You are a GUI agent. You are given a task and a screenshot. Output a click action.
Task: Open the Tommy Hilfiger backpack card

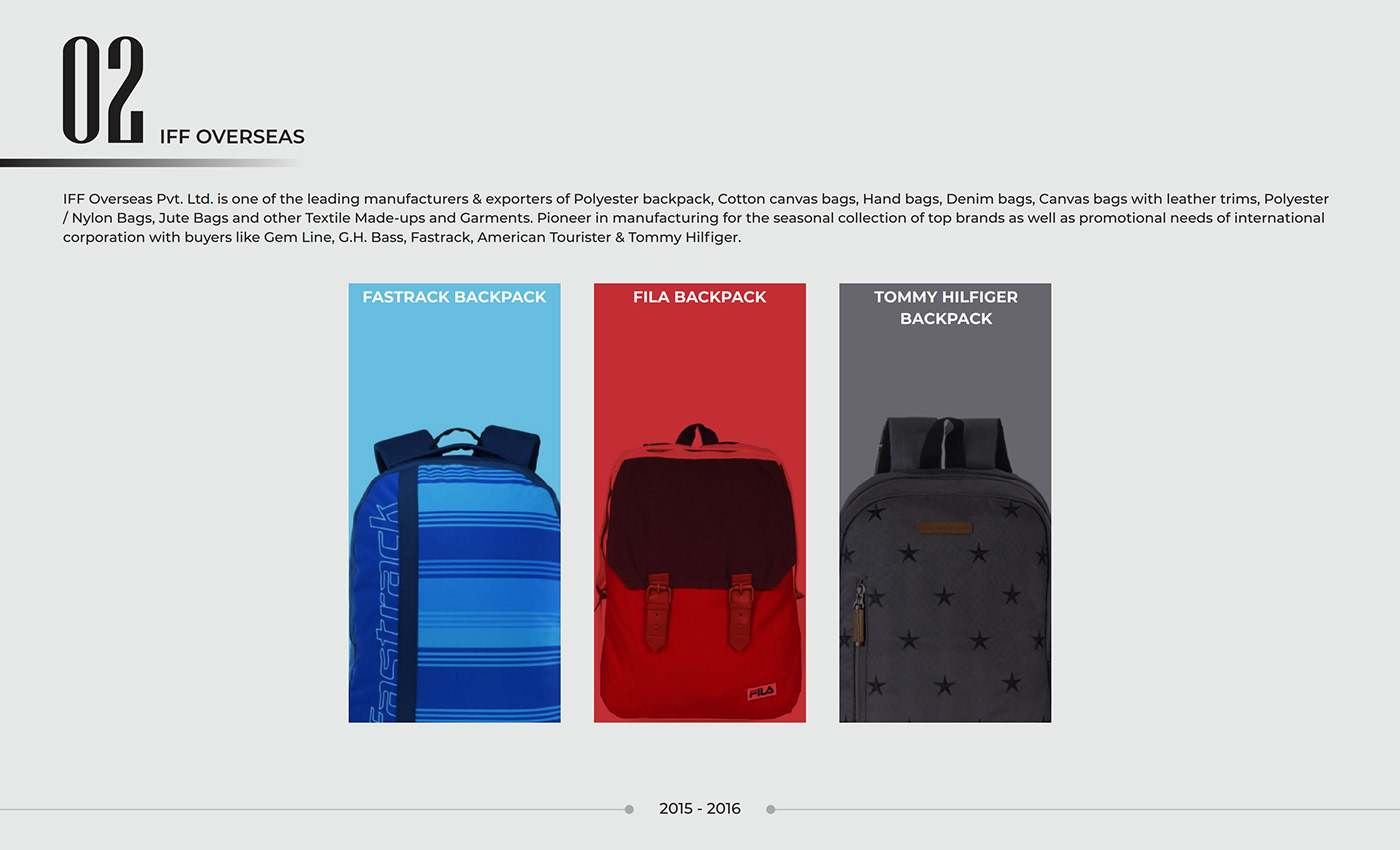tap(945, 502)
